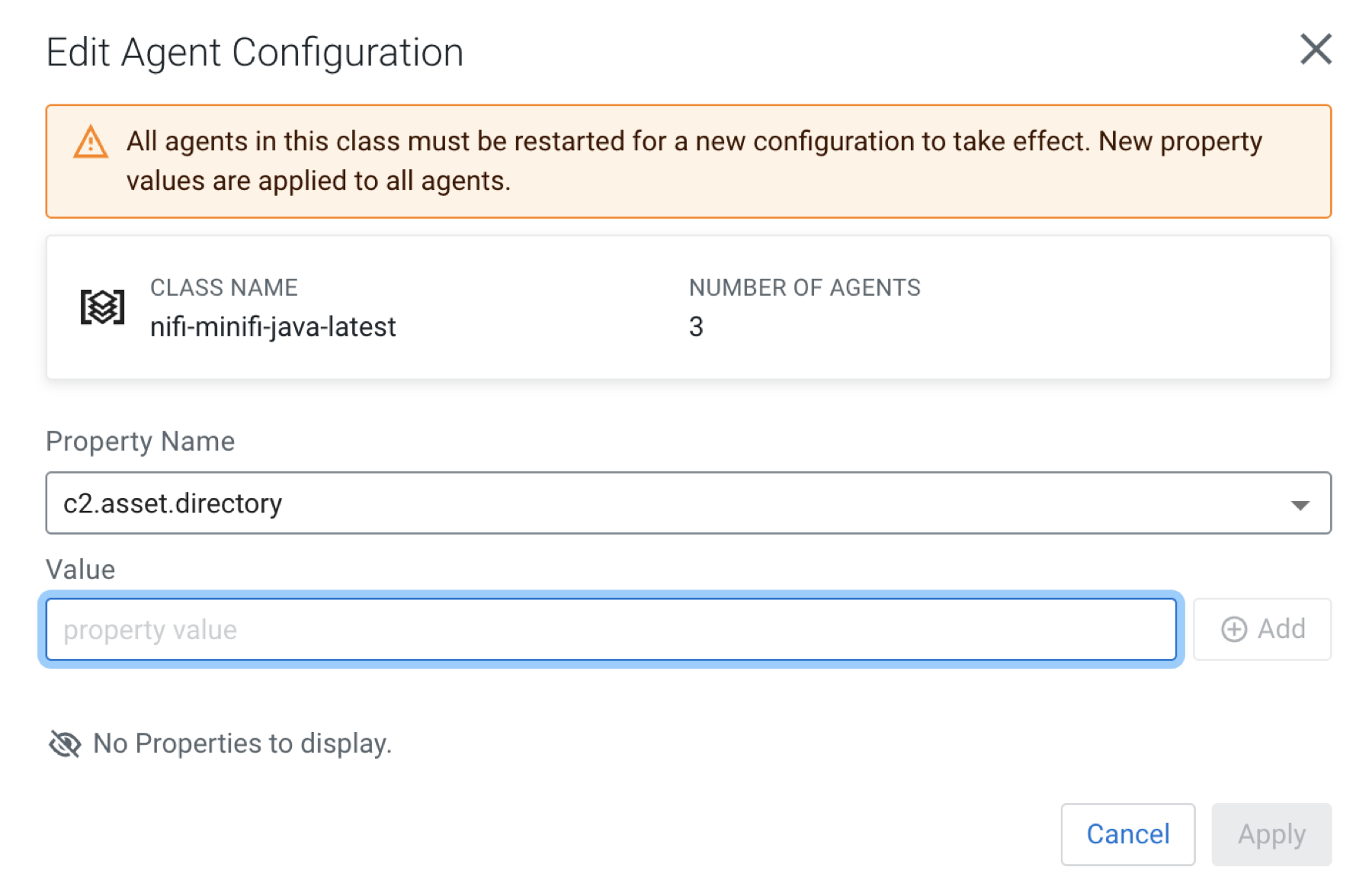Click the agent class stacked-layers icon
This screenshot has height=883, width=1372.
[x=102, y=307]
